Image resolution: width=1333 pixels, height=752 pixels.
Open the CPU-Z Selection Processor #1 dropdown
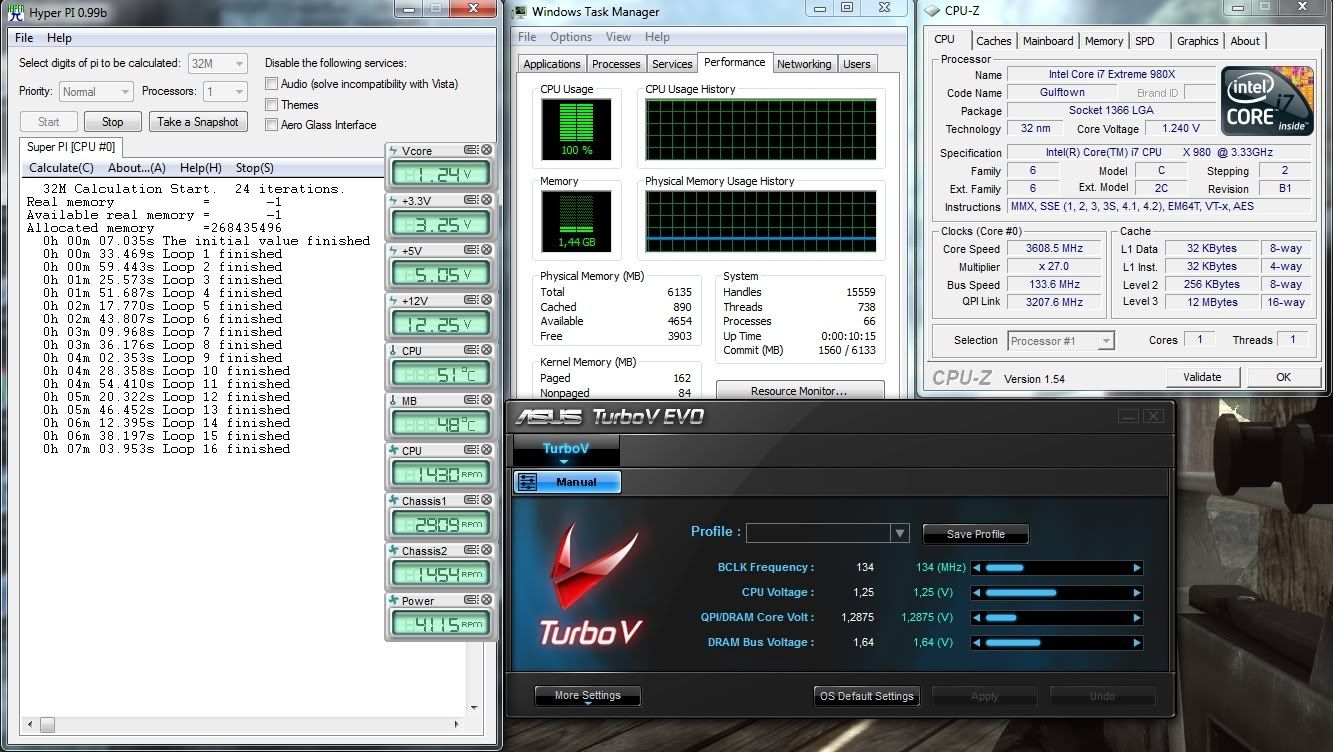(x=1060, y=341)
